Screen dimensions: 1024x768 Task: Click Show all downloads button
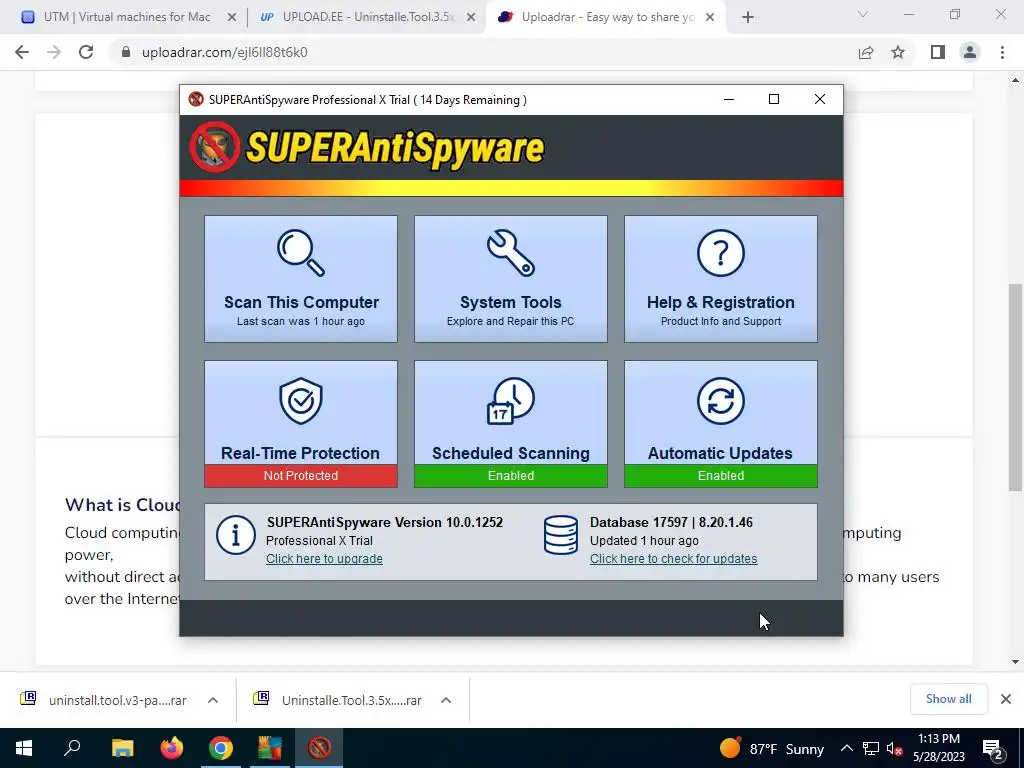pos(948,699)
